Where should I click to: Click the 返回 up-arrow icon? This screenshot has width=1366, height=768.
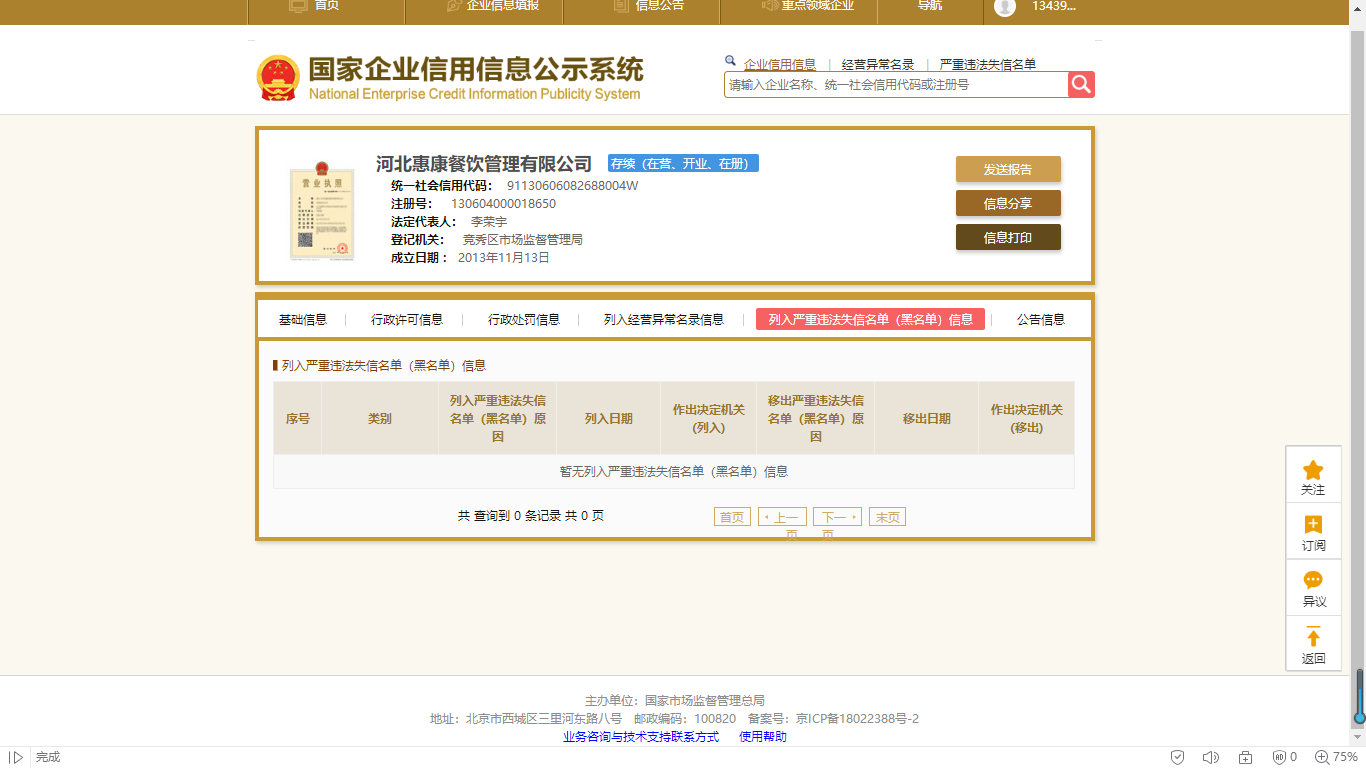(x=1313, y=637)
